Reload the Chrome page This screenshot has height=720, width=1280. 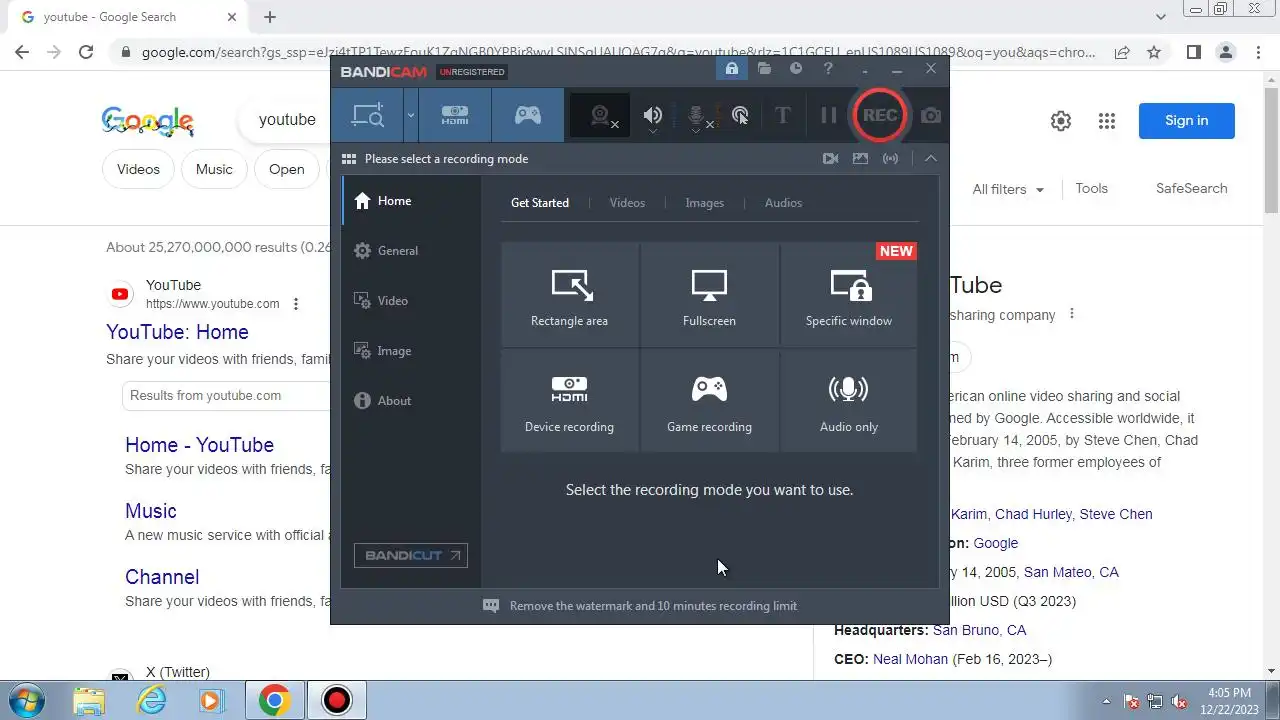point(86,53)
